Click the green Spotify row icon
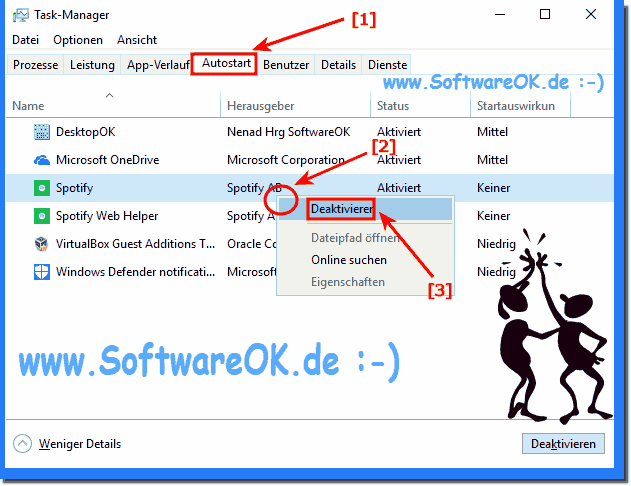The image size is (631, 486). 42,188
